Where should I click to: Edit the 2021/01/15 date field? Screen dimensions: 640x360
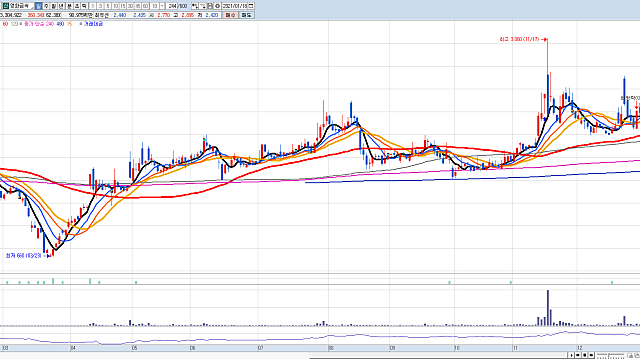click(235, 6)
